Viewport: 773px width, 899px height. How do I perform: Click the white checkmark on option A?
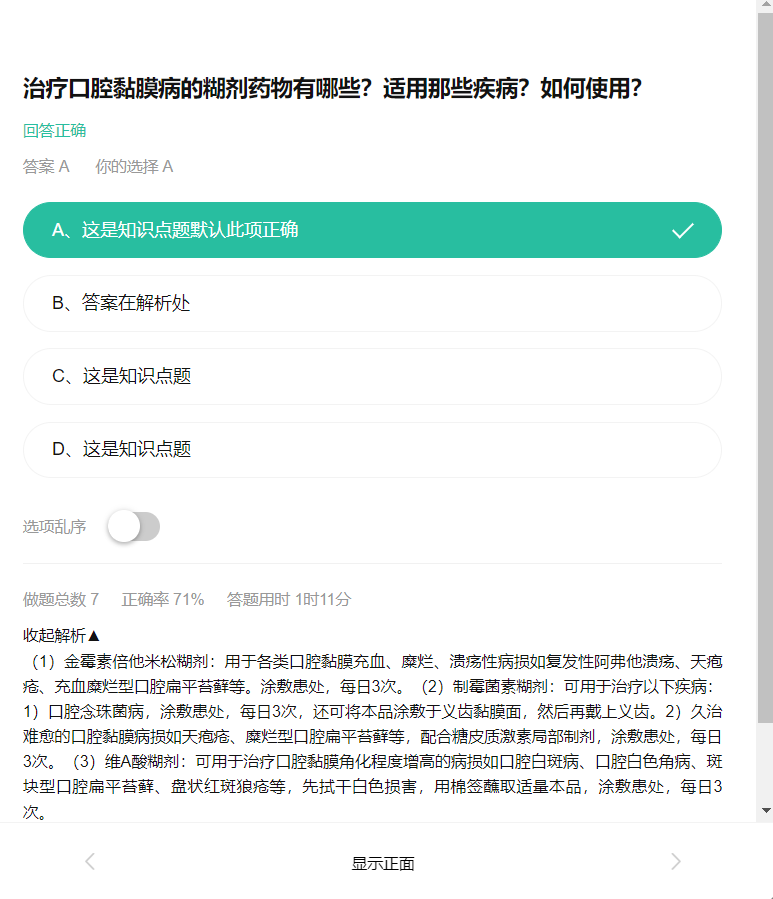coord(683,230)
